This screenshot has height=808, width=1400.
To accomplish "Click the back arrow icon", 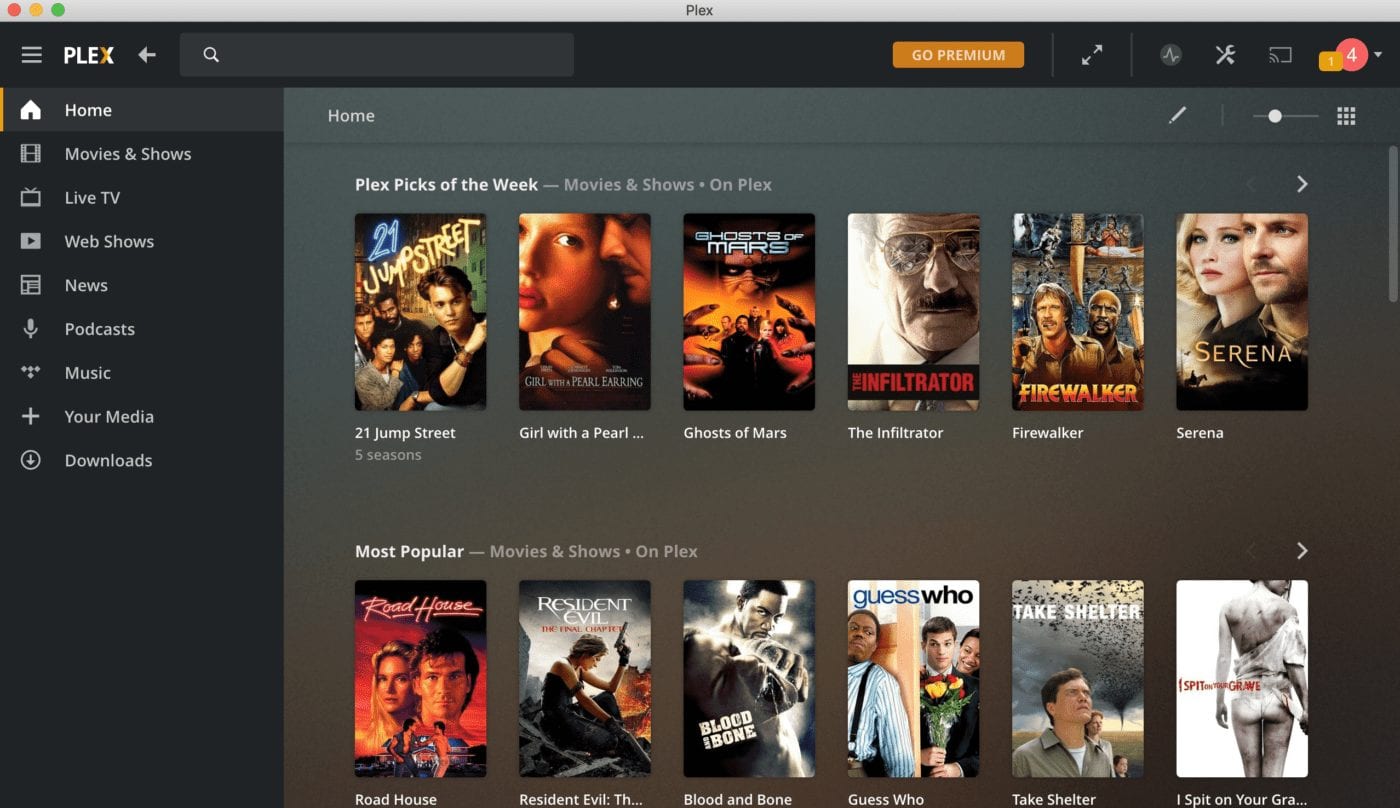I will pos(147,55).
